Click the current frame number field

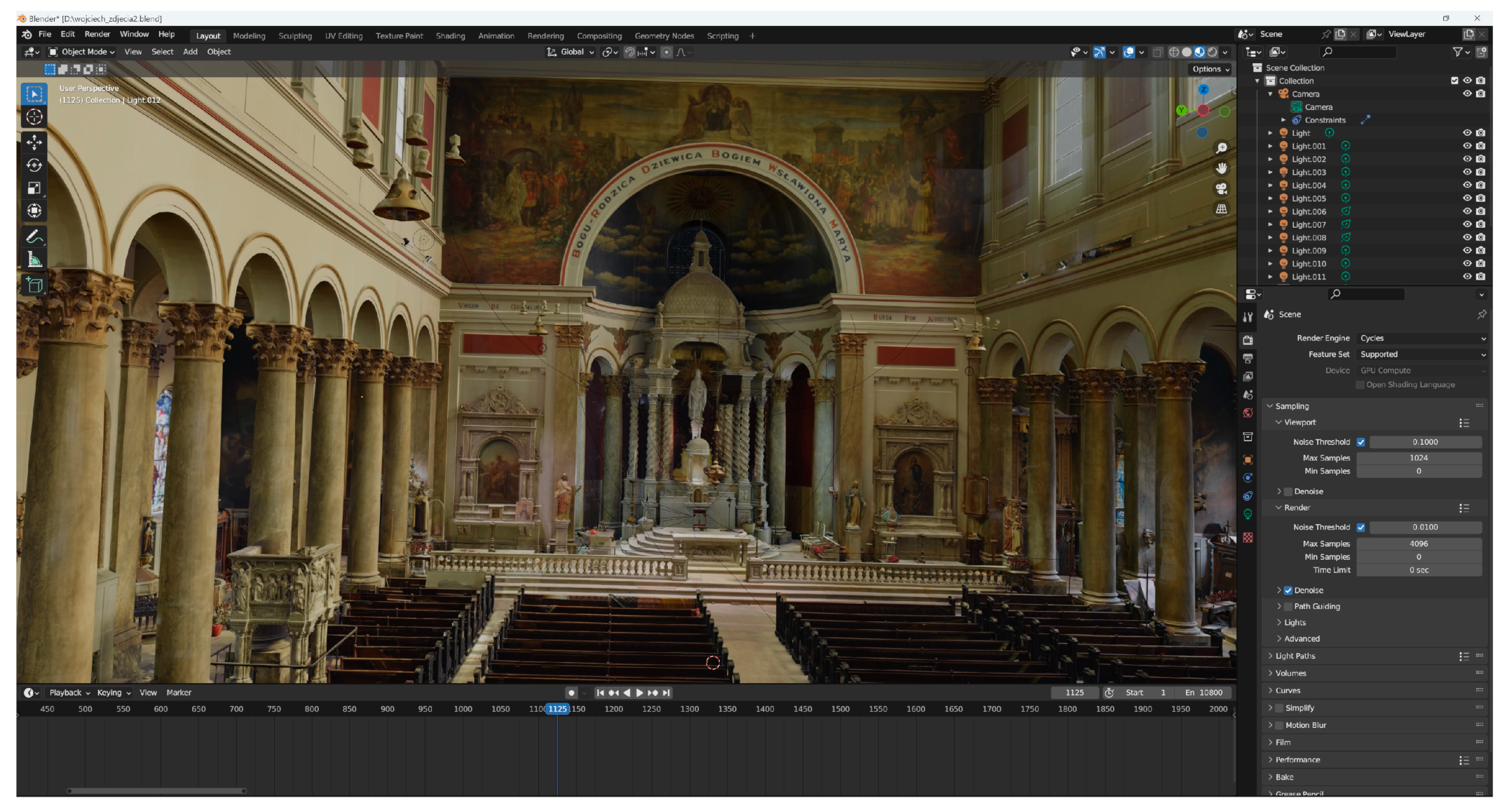pyautogui.click(x=1074, y=693)
